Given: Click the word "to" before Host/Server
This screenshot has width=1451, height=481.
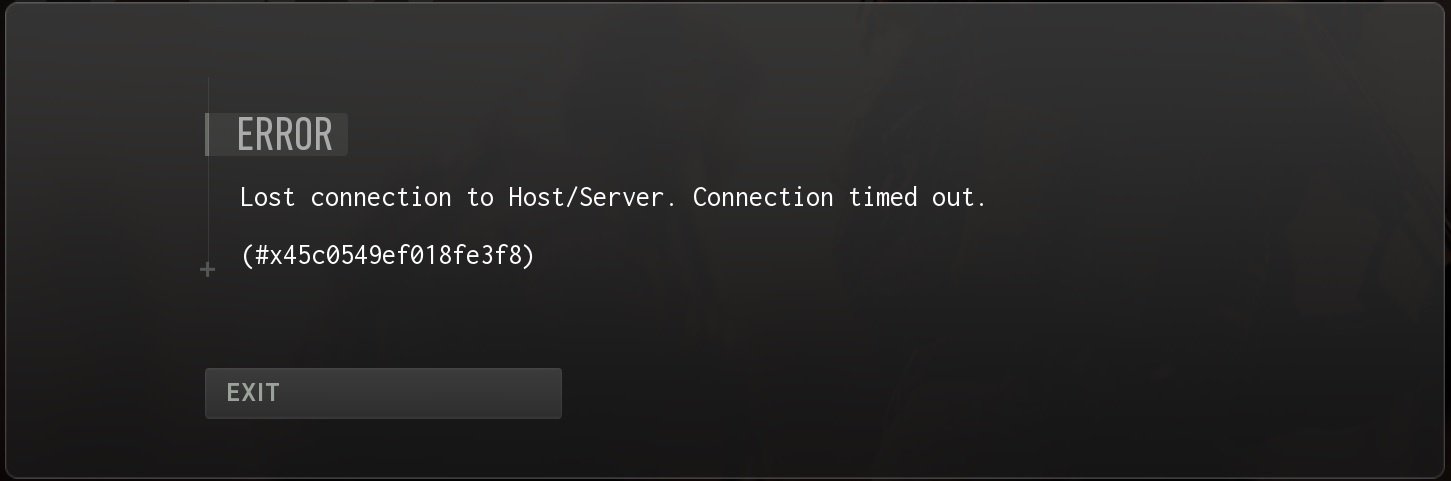Looking at the screenshot, I should pos(480,198).
